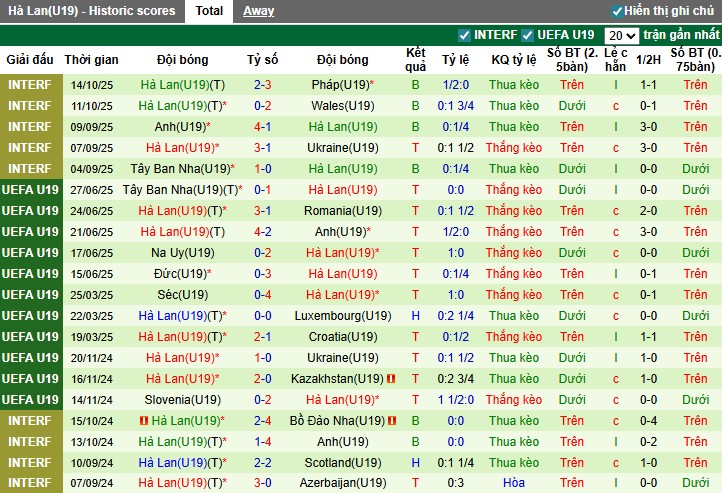Click INTERF label on 11/10/25 row

pos(30,106)
